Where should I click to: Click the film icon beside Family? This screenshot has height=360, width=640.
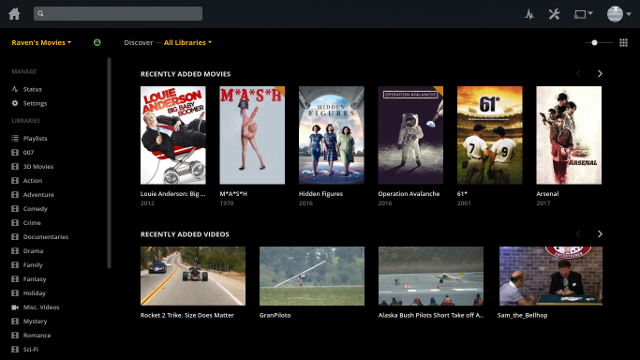tap(15, 265)
